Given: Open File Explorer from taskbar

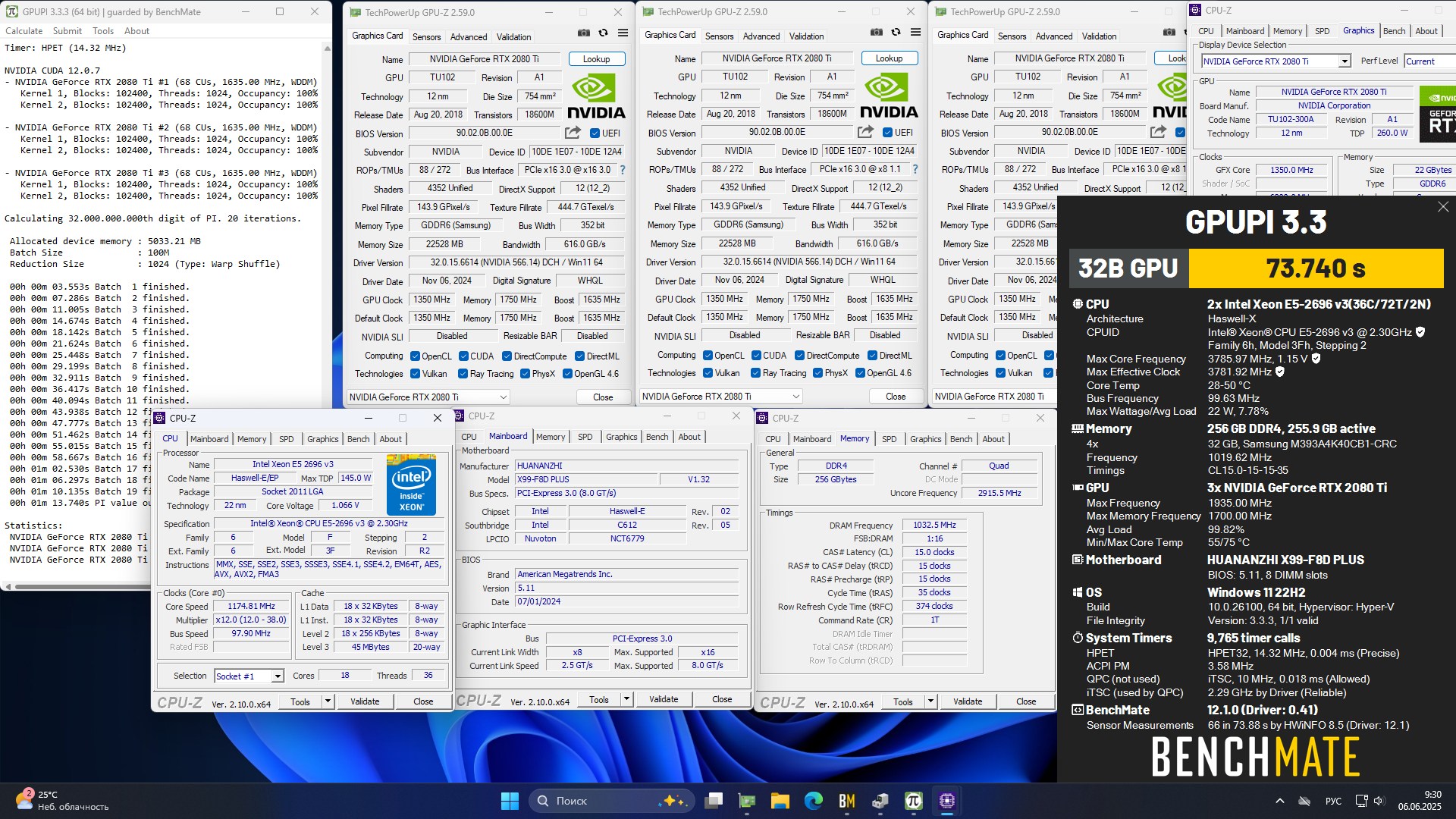Looking at the screenshot, I should [780, 801].
